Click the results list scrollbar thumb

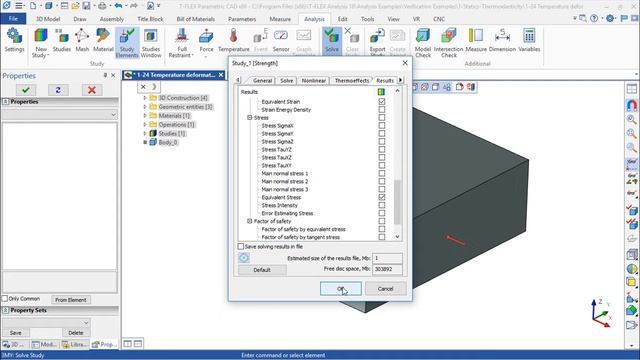[397, 202]
